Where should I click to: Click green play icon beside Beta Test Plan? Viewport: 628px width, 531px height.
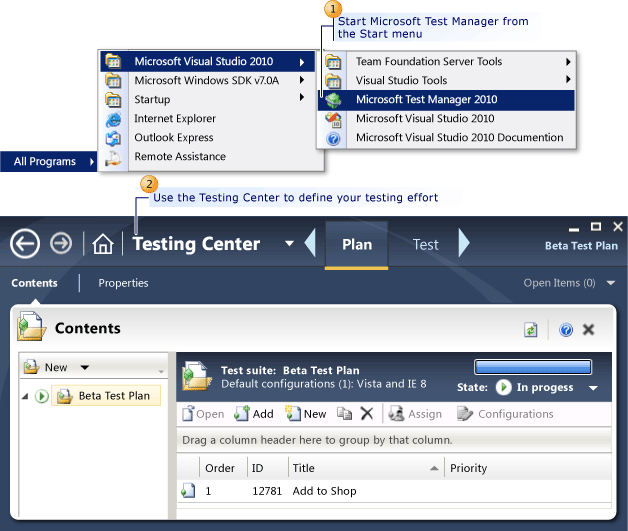(x=42, y=396)
